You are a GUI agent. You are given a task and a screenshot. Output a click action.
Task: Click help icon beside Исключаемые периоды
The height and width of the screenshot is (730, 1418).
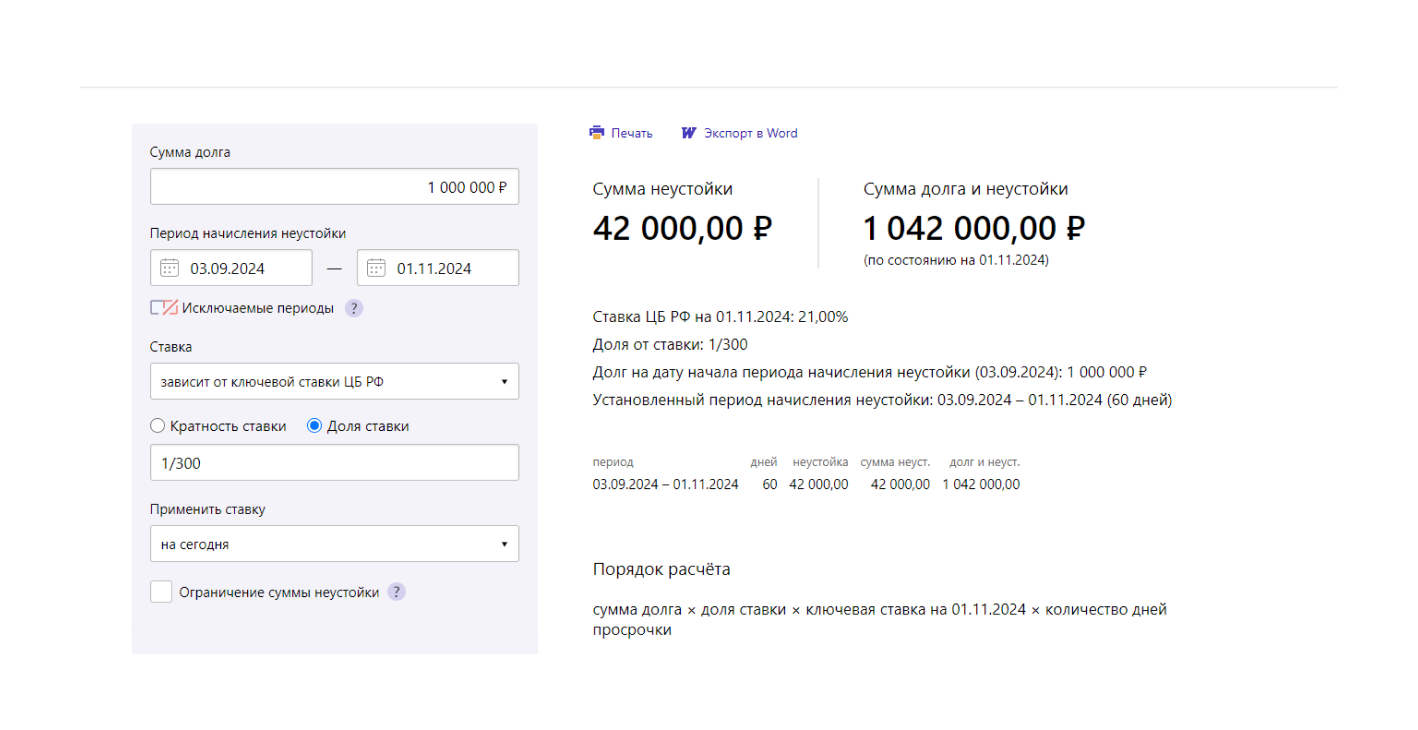pos(354,308)
